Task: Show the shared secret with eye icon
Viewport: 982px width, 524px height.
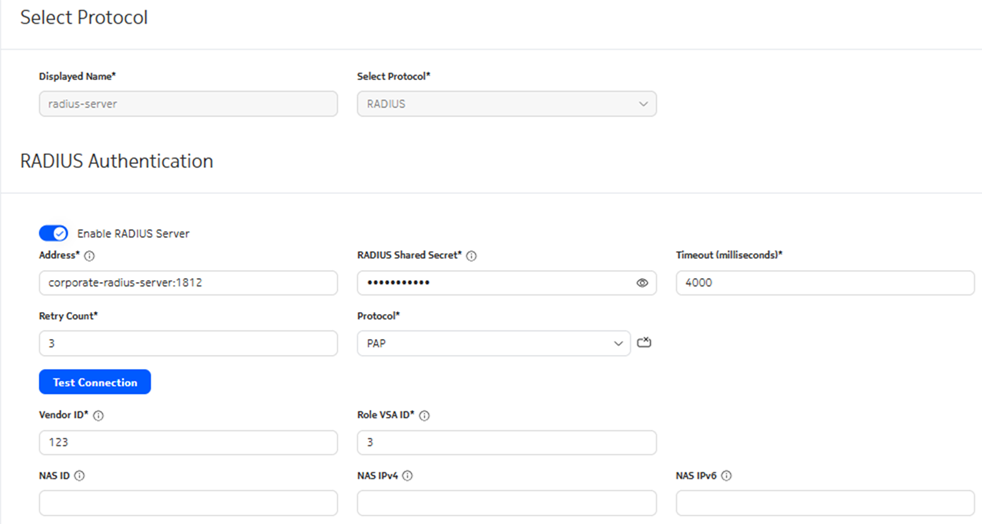Action: tap(642, 283)
